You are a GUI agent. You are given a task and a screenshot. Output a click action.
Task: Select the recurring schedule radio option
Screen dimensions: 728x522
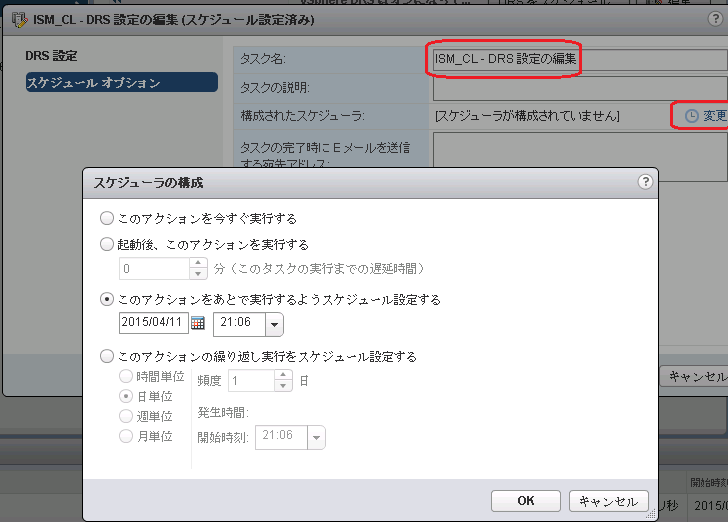click(x=107, y=356)
